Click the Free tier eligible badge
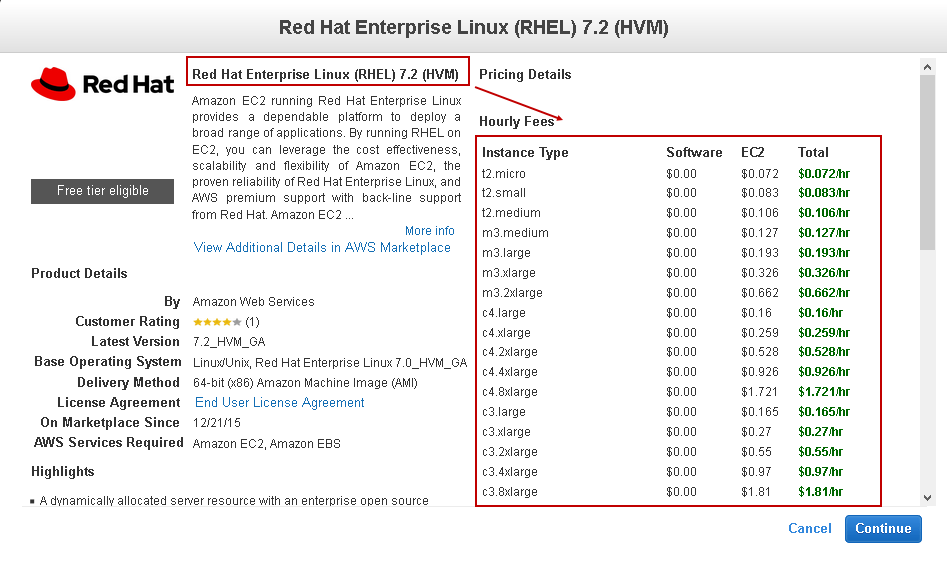This screenshot has height=569, width=947. point(103,191)
